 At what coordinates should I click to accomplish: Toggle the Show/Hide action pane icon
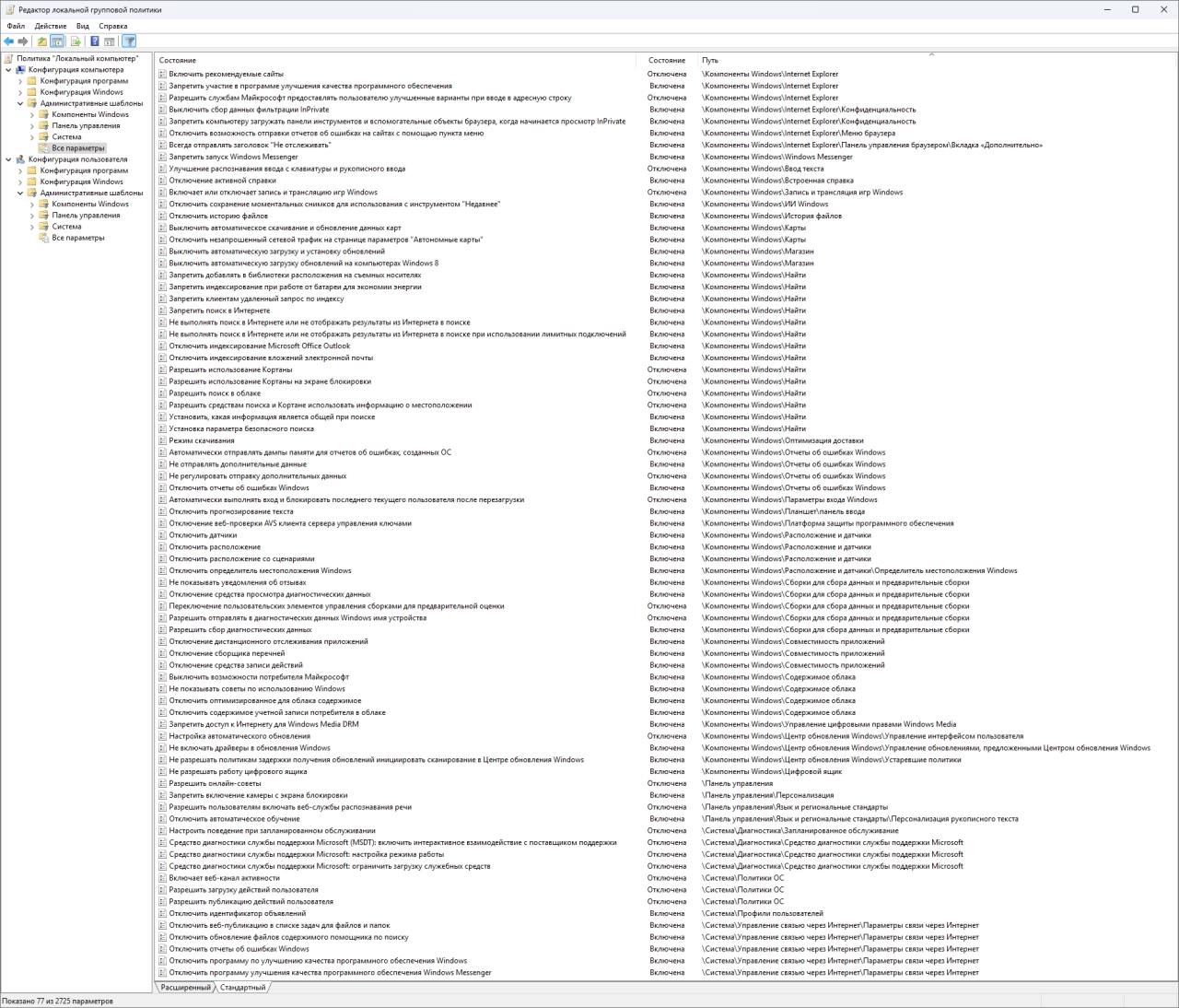tap(110, 41)
